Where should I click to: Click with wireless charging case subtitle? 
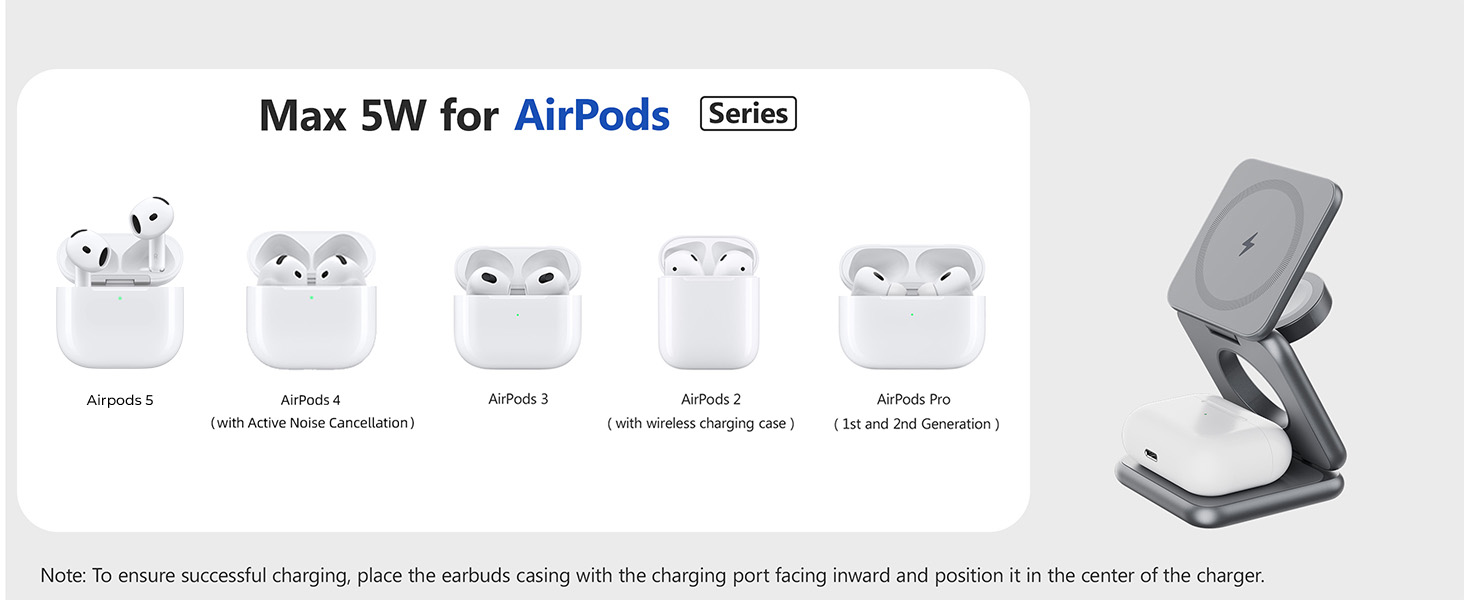[701, 423]
